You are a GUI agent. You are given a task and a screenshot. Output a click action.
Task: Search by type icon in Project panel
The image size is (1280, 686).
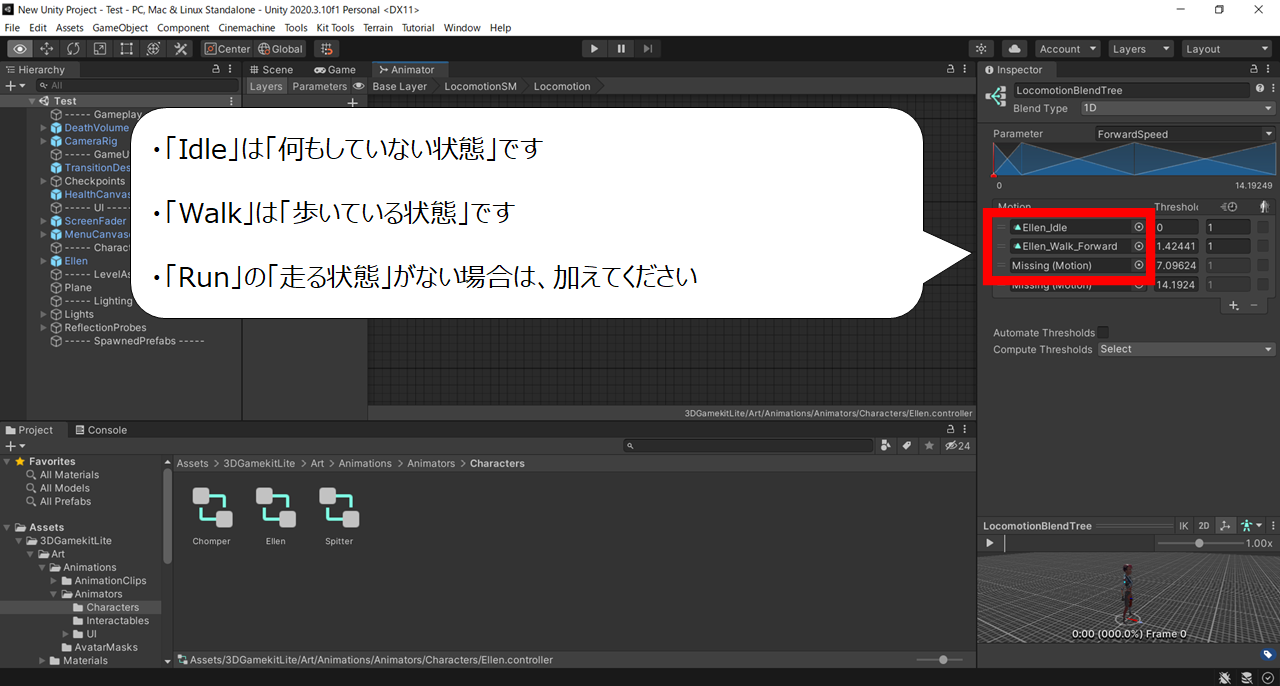pyautogui.click(x=886, y=446)
